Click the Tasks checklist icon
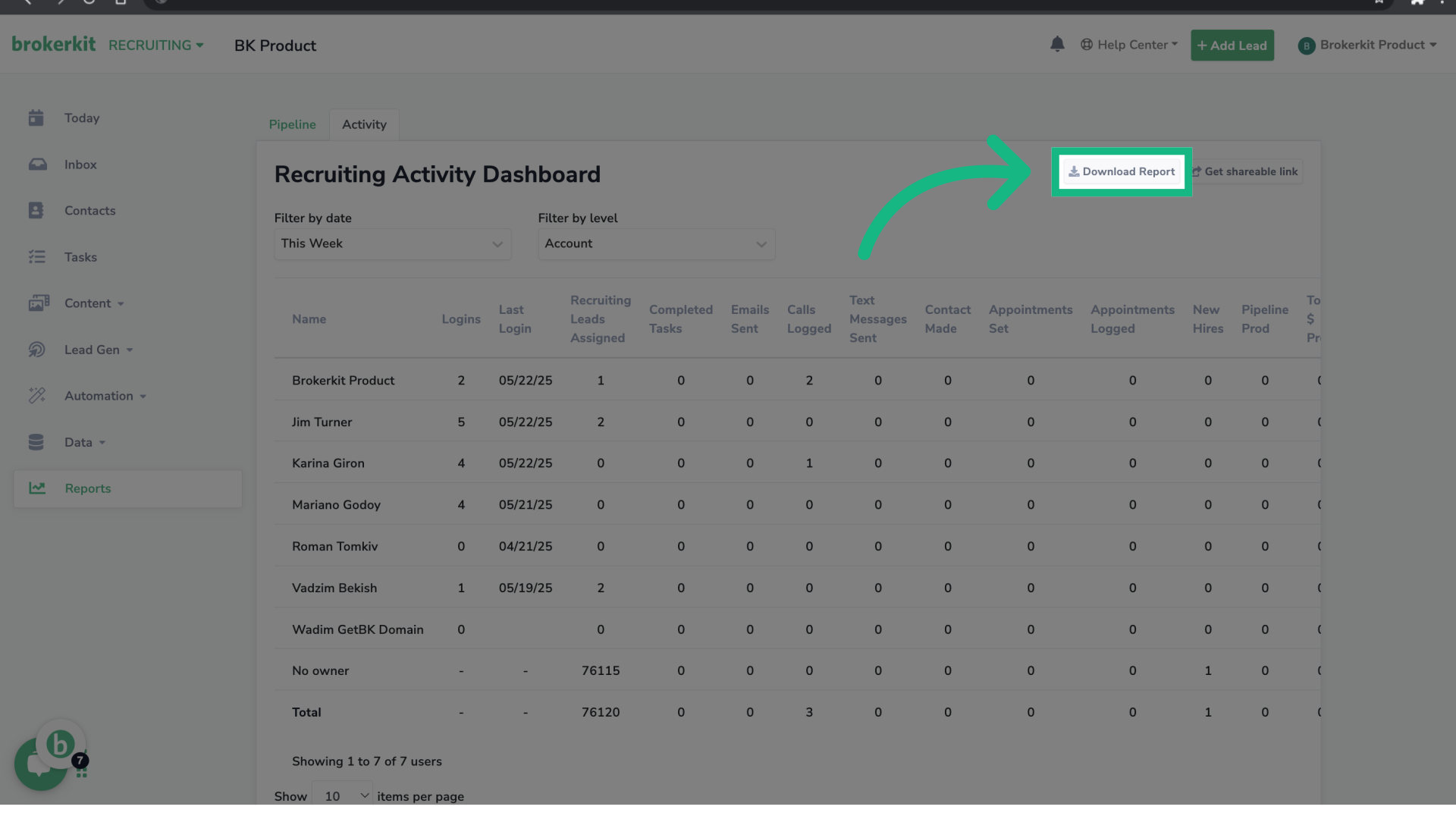 click(36, 257)
